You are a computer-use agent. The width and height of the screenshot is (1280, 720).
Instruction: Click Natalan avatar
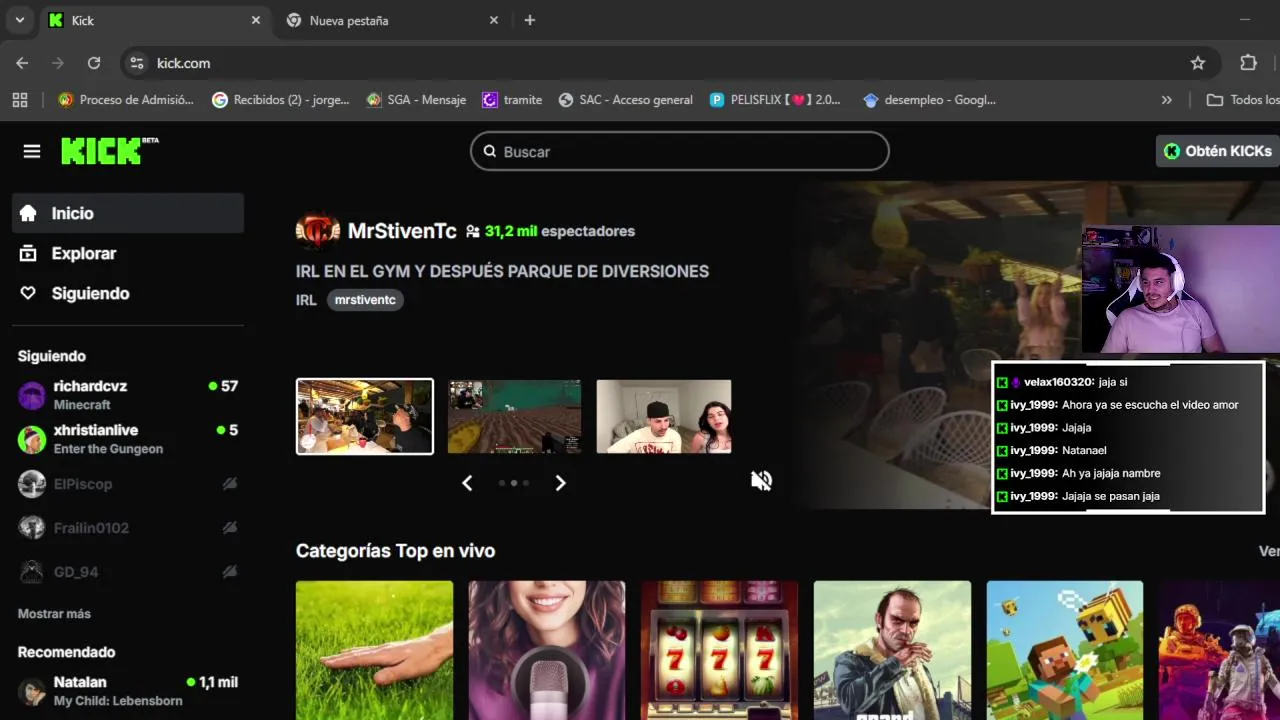click(x=32, y=691)
